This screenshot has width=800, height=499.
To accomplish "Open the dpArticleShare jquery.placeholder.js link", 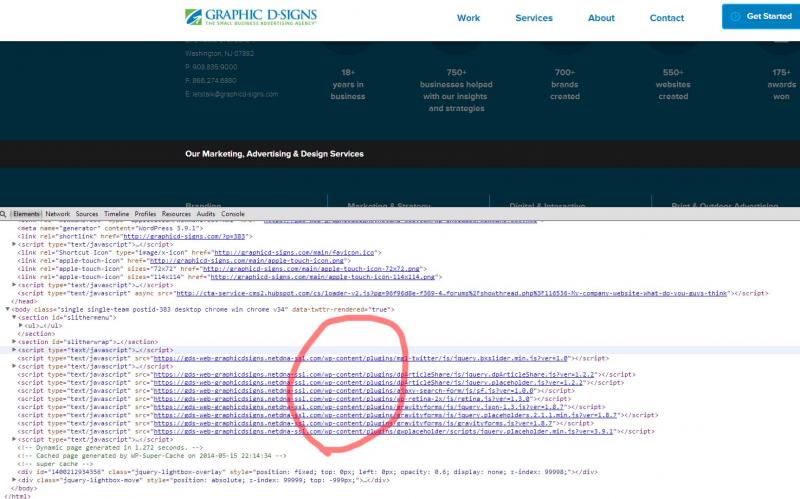I will tap(368, 383).
